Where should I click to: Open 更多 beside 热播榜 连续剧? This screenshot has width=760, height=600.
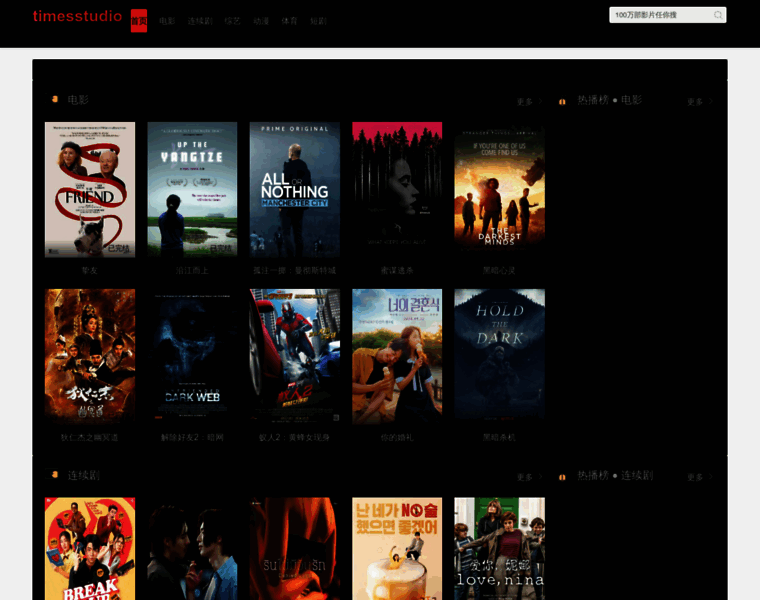click(695, 477)
